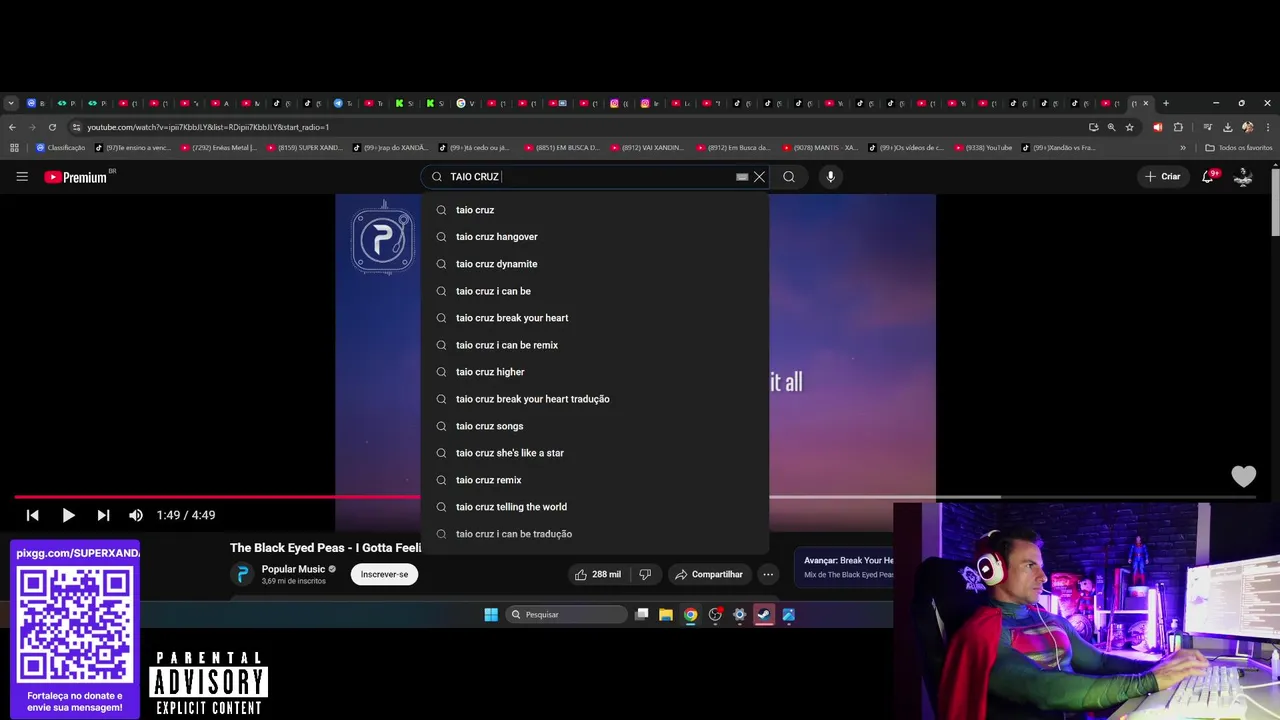Open the on-screen keyboard icon in search box
The image size is (1280, 720).
[742, 177]
